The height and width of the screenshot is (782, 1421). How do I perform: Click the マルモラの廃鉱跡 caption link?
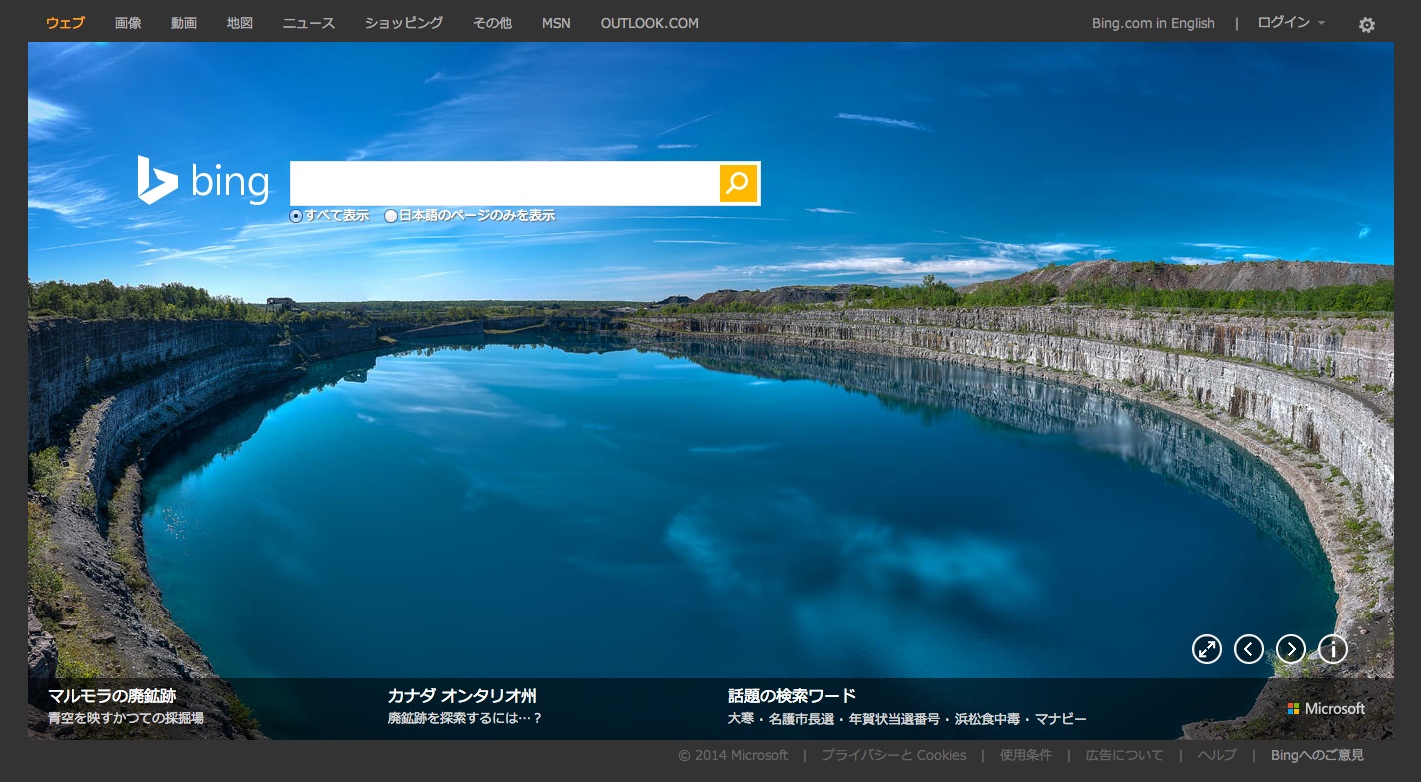point(112,696)
